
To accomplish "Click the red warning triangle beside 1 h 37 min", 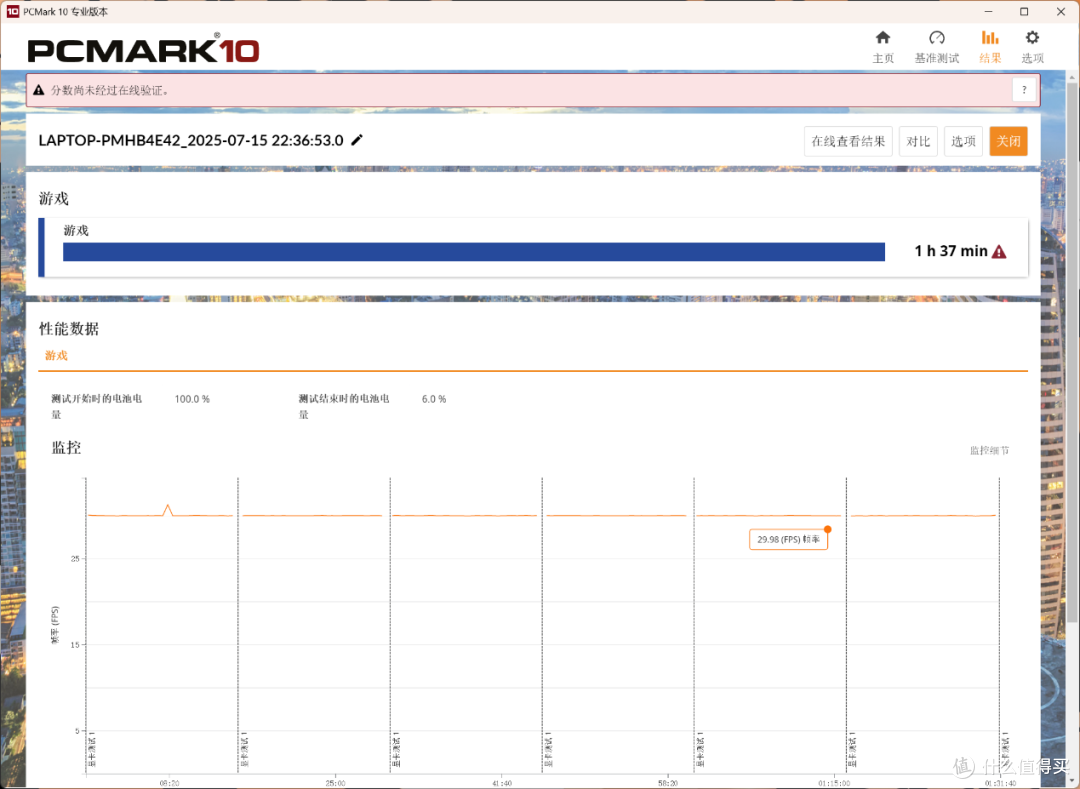I will click(999, 251).
